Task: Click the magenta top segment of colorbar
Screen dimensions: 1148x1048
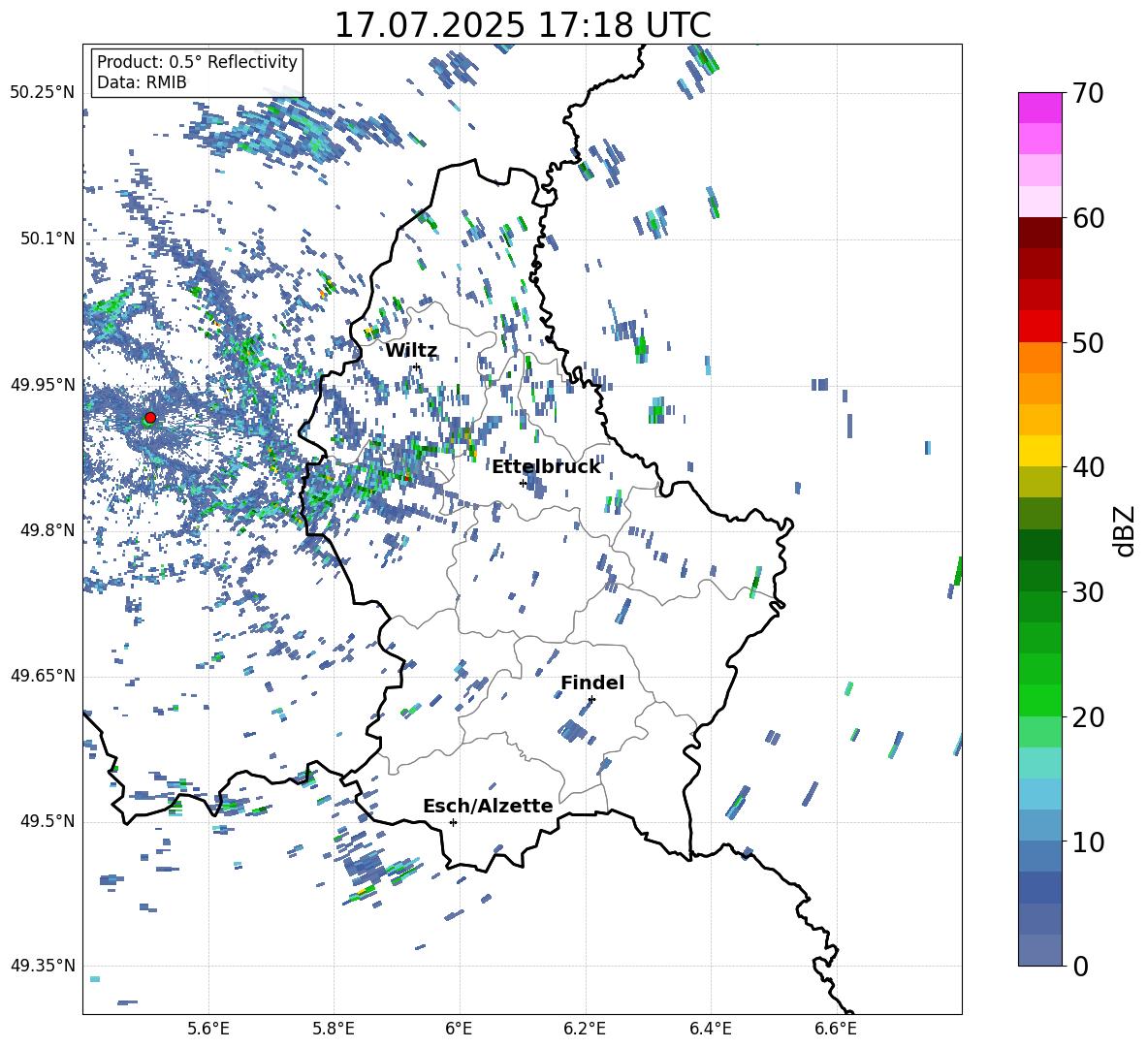Action: click(1039, 108)
